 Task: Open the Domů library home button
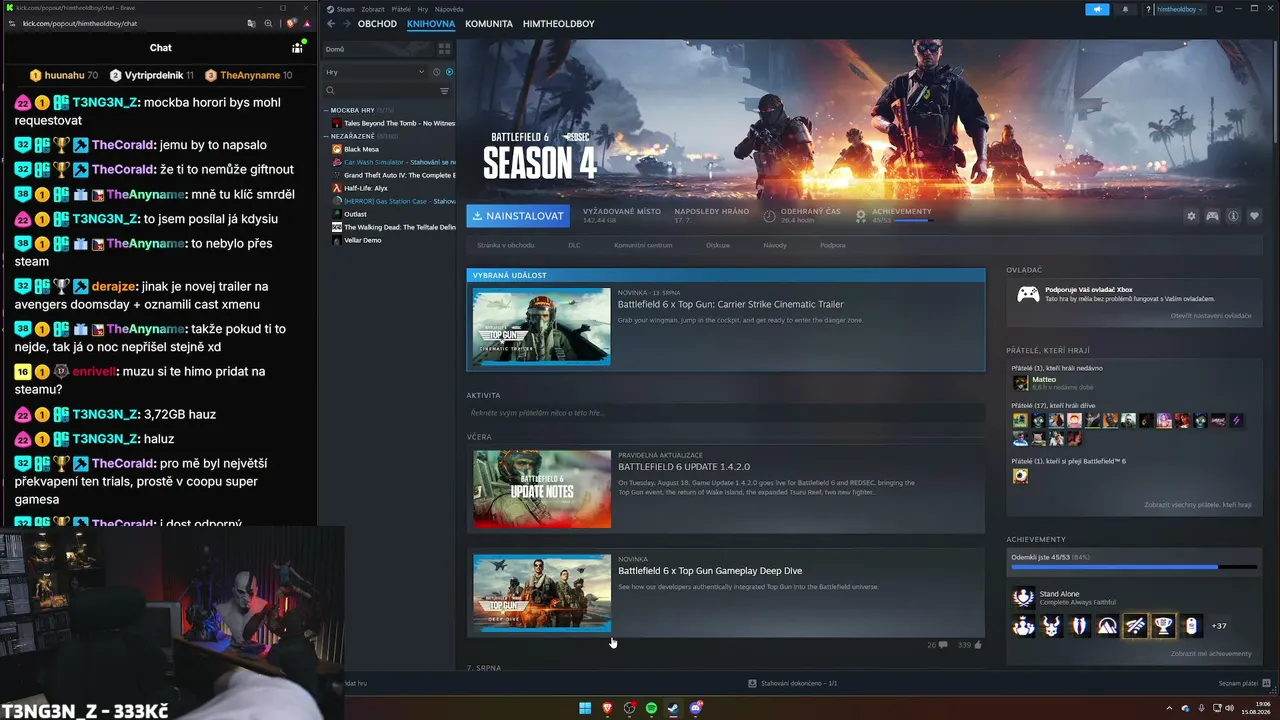tap(377, 48)
